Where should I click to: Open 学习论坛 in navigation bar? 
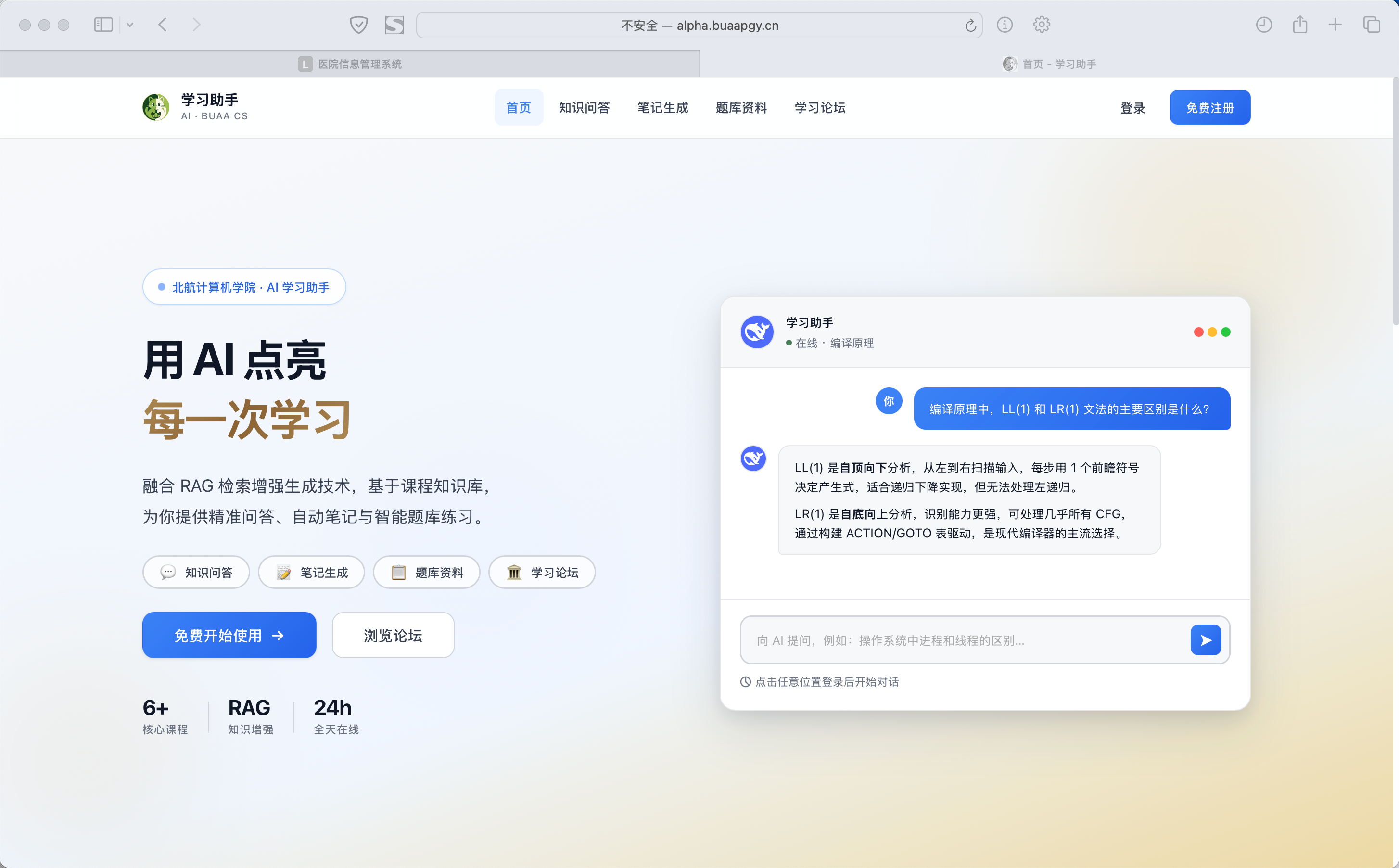tap(820, 107)
